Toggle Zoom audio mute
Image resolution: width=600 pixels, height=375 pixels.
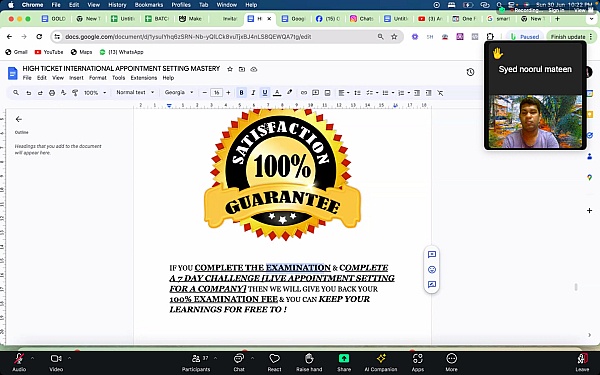coord(19,362)
